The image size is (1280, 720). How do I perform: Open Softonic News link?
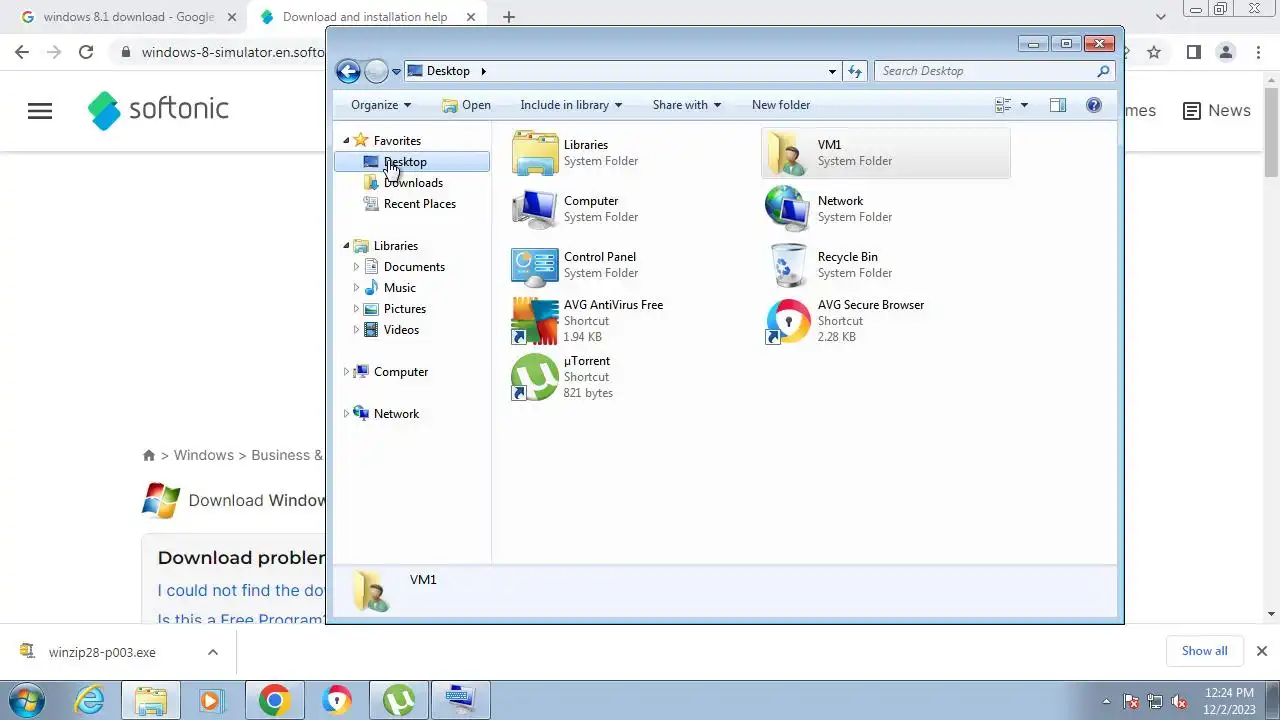pos(1216,111)
